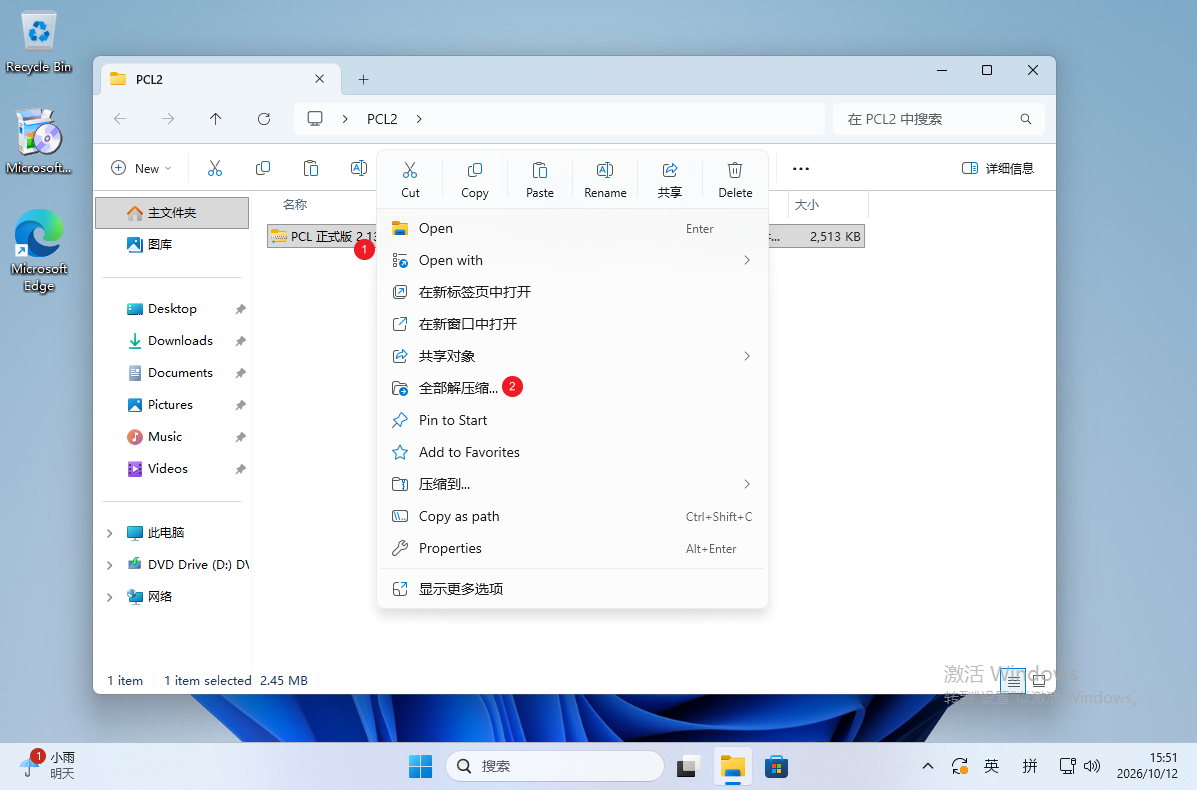Viewport: 1197px width, 790px height.
Task: Unpin Downloads from quick access
Action: [x=240, y=341]
